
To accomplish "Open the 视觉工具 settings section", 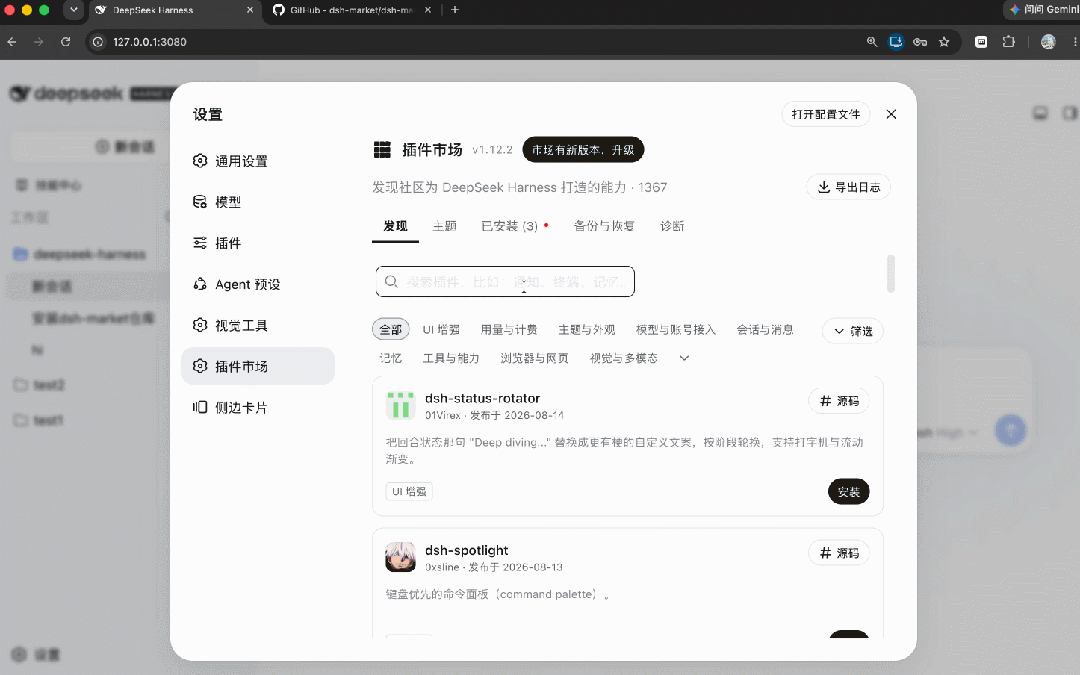I will pos(258,325).
